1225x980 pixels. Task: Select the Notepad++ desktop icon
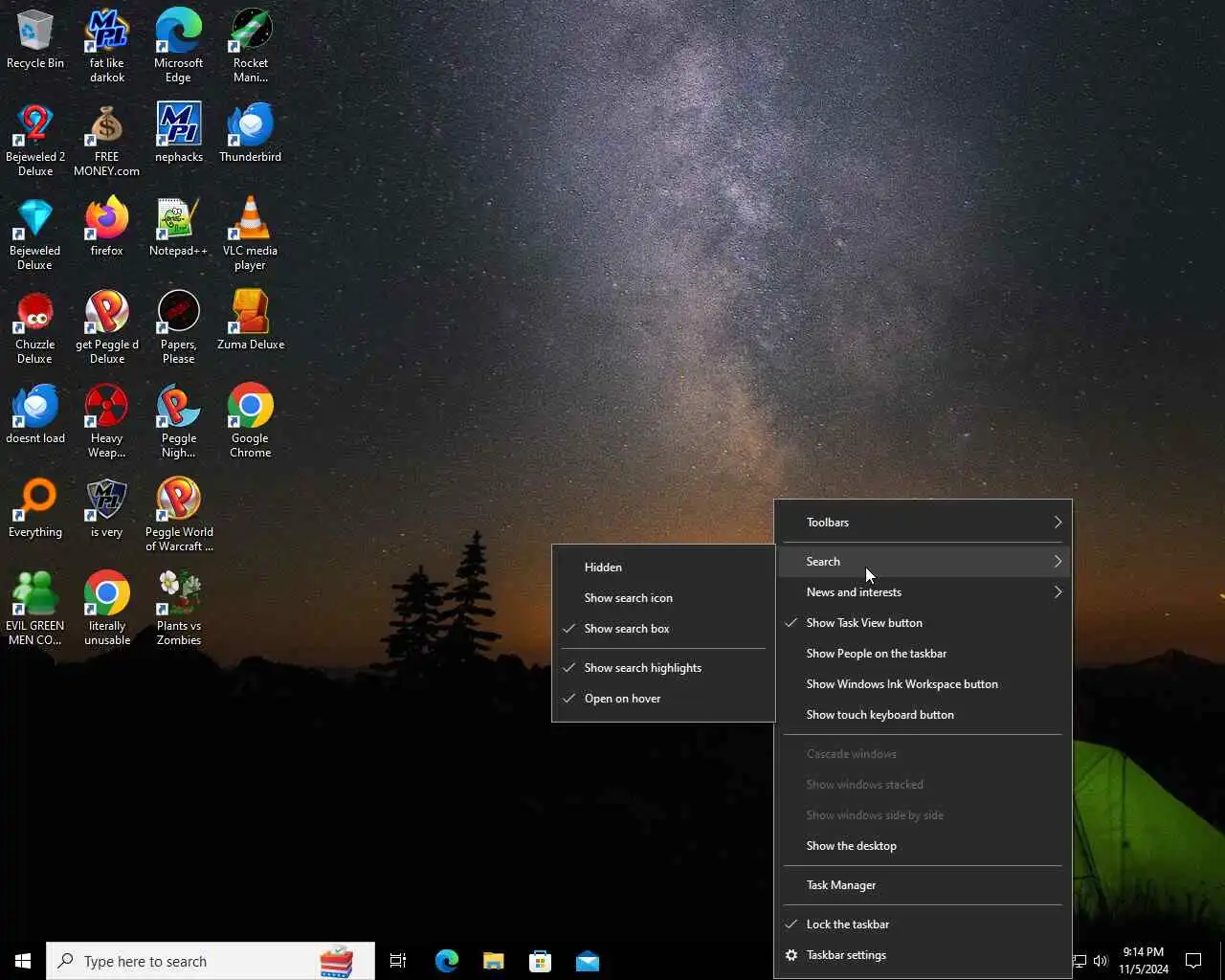(x=179, y=227)
